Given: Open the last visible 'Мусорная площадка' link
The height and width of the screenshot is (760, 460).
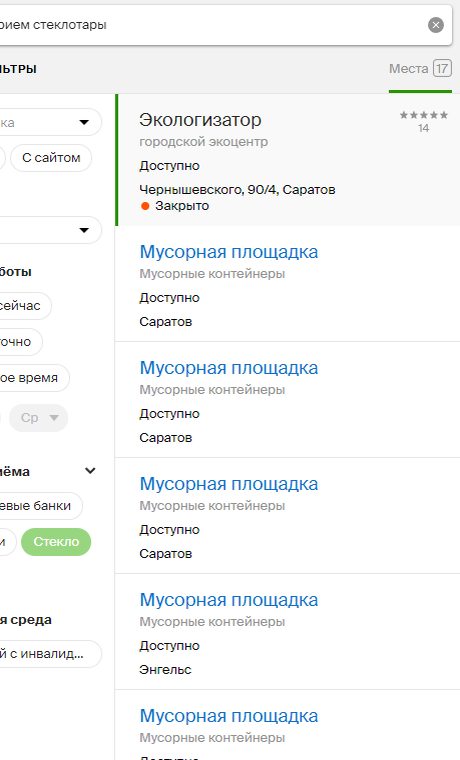Looking at the screenshot, I should [229, 716].
